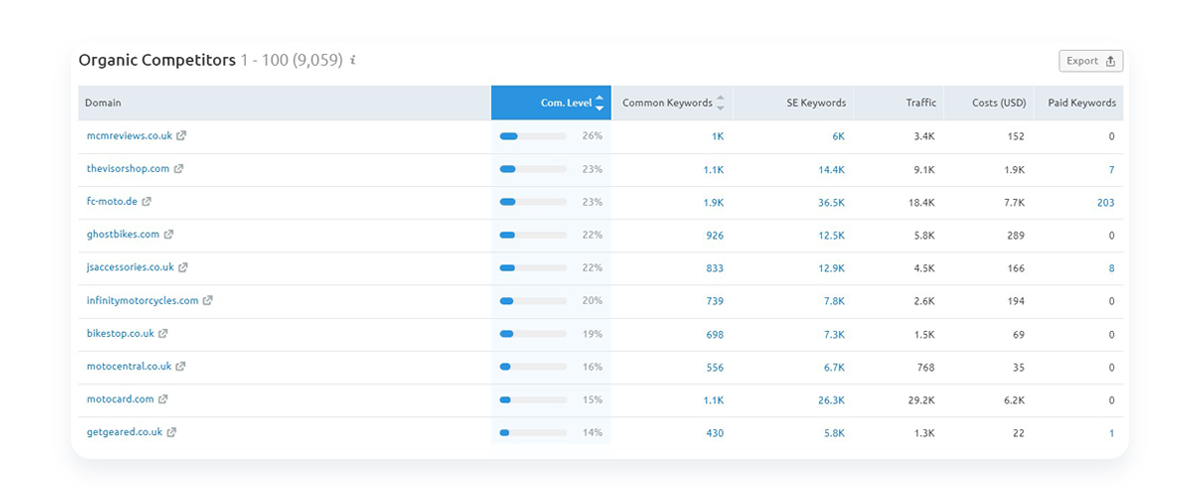1200x500 pixels.
Task: Click SE keywords value 6K for mcmreviews.co.uk
Action: pos(838,136)
